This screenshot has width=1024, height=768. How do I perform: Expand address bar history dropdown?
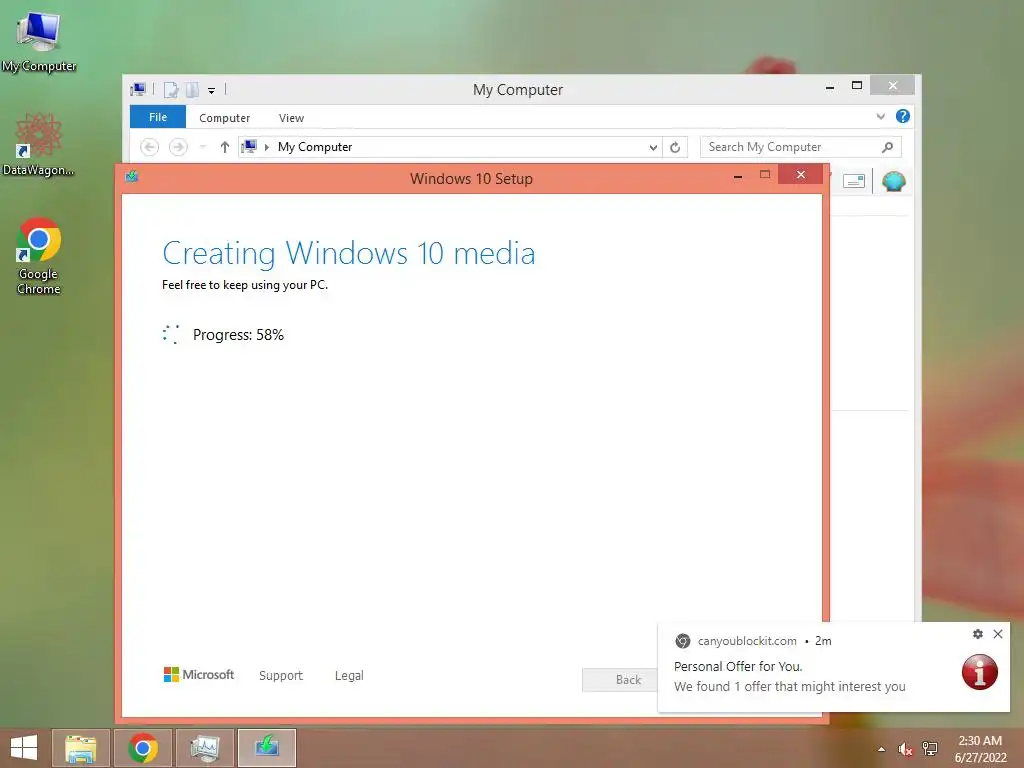click(x=653, y=148)
